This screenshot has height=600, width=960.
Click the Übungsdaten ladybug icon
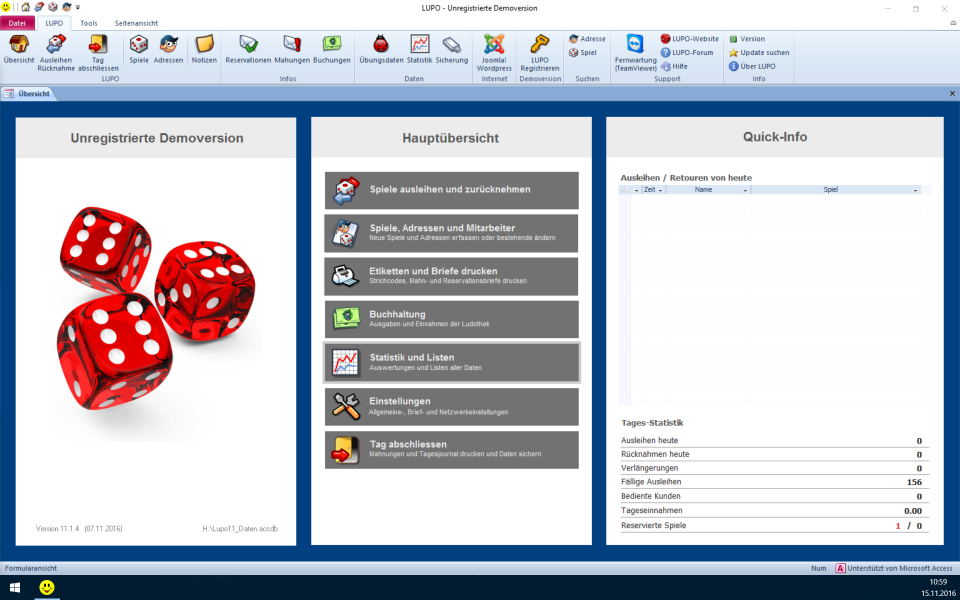click(381, 50)
